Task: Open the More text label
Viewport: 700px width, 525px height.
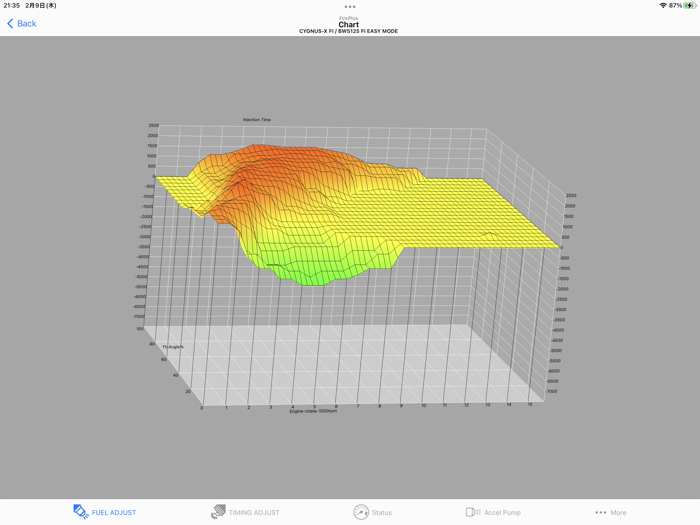Action: pos(618,512)
